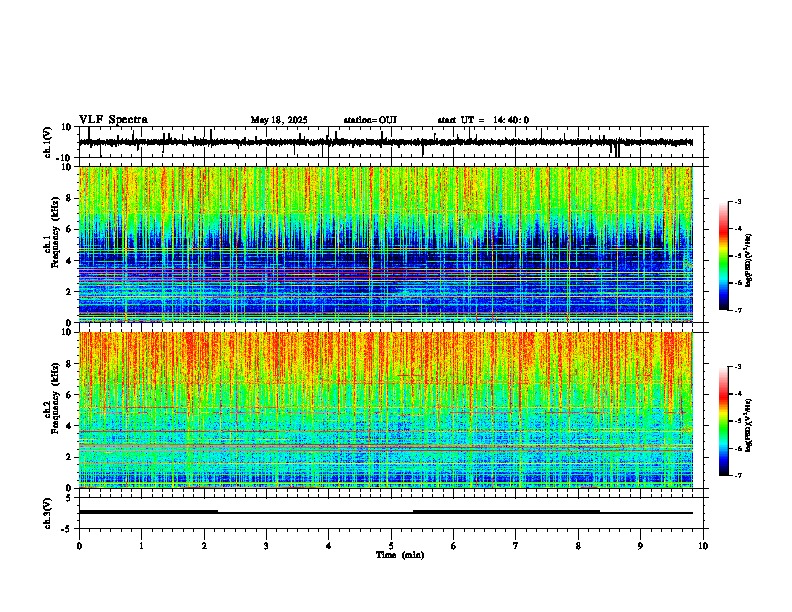Click the "4" kHz tick on ch.2 spectrogram axis
Image resolution: width=792 pixels, height=612 pixels.
(x=69, y=426)
